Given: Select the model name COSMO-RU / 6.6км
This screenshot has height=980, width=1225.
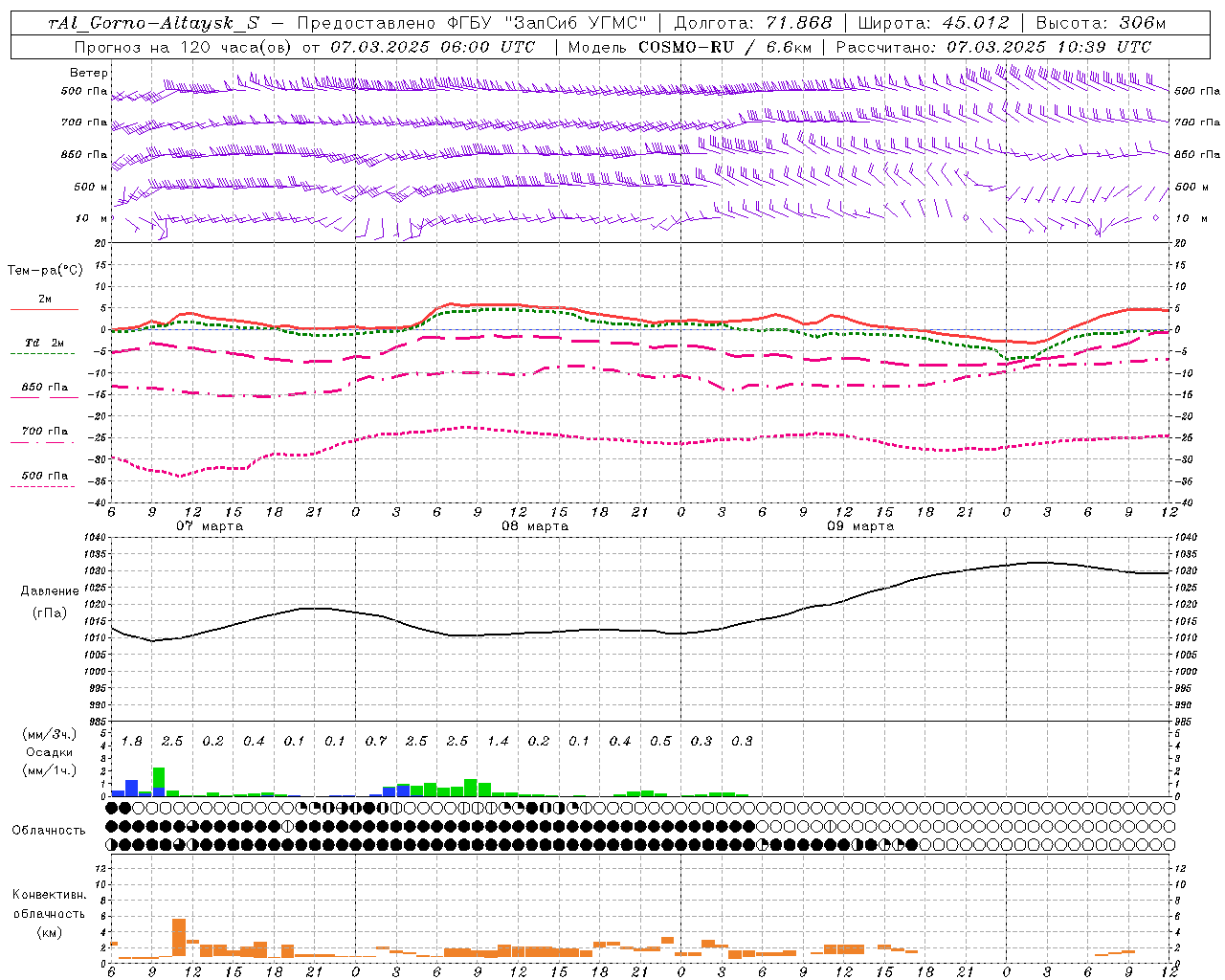Looking at the screenshot, I should pyautogui.click(x=724, y=47).
